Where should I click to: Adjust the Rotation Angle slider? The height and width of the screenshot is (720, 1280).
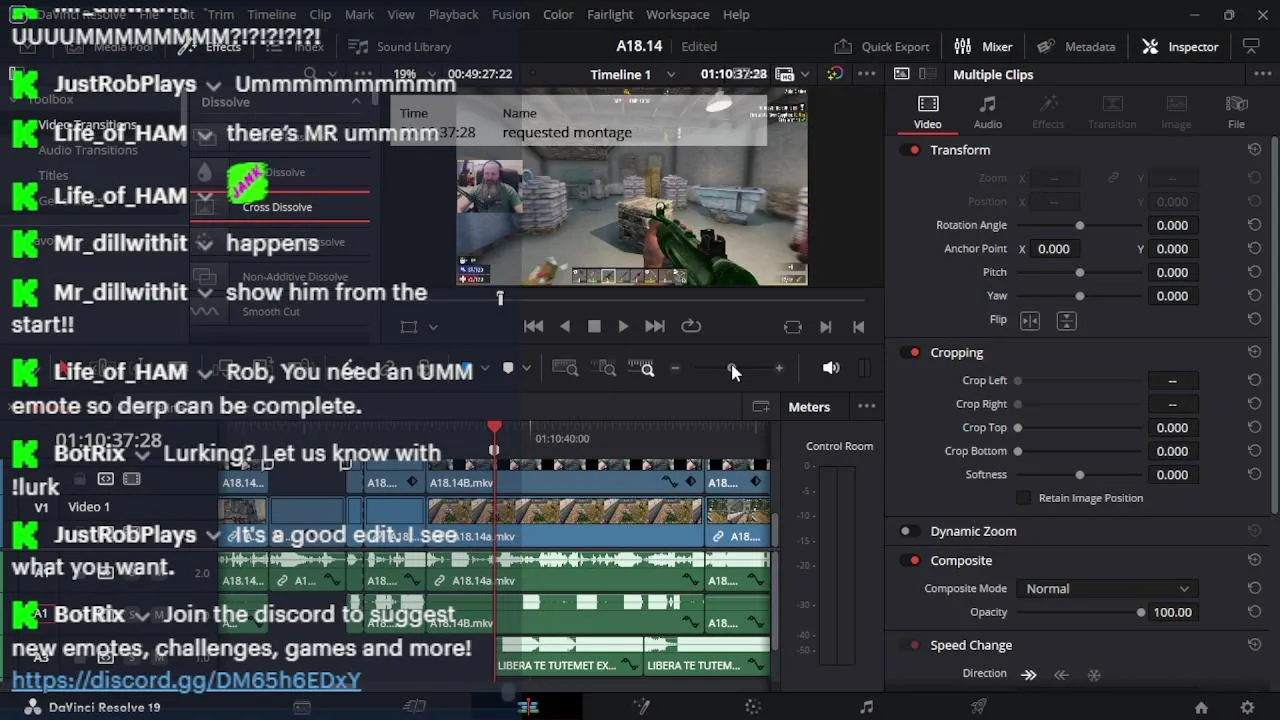1079,225
